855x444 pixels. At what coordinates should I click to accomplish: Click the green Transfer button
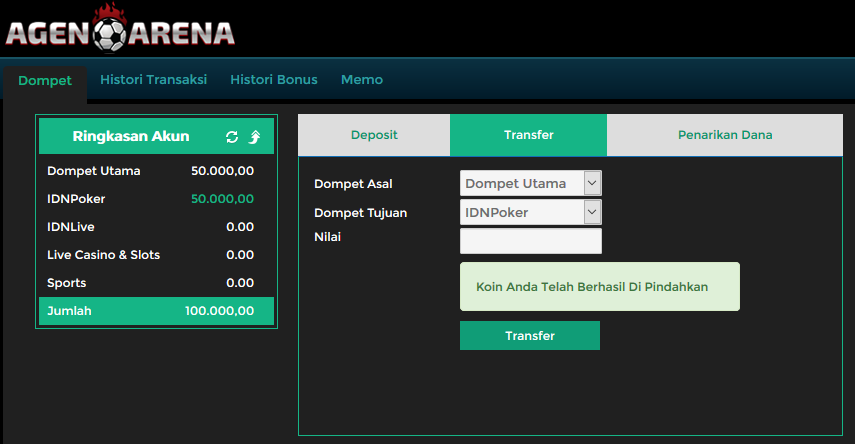529,335
